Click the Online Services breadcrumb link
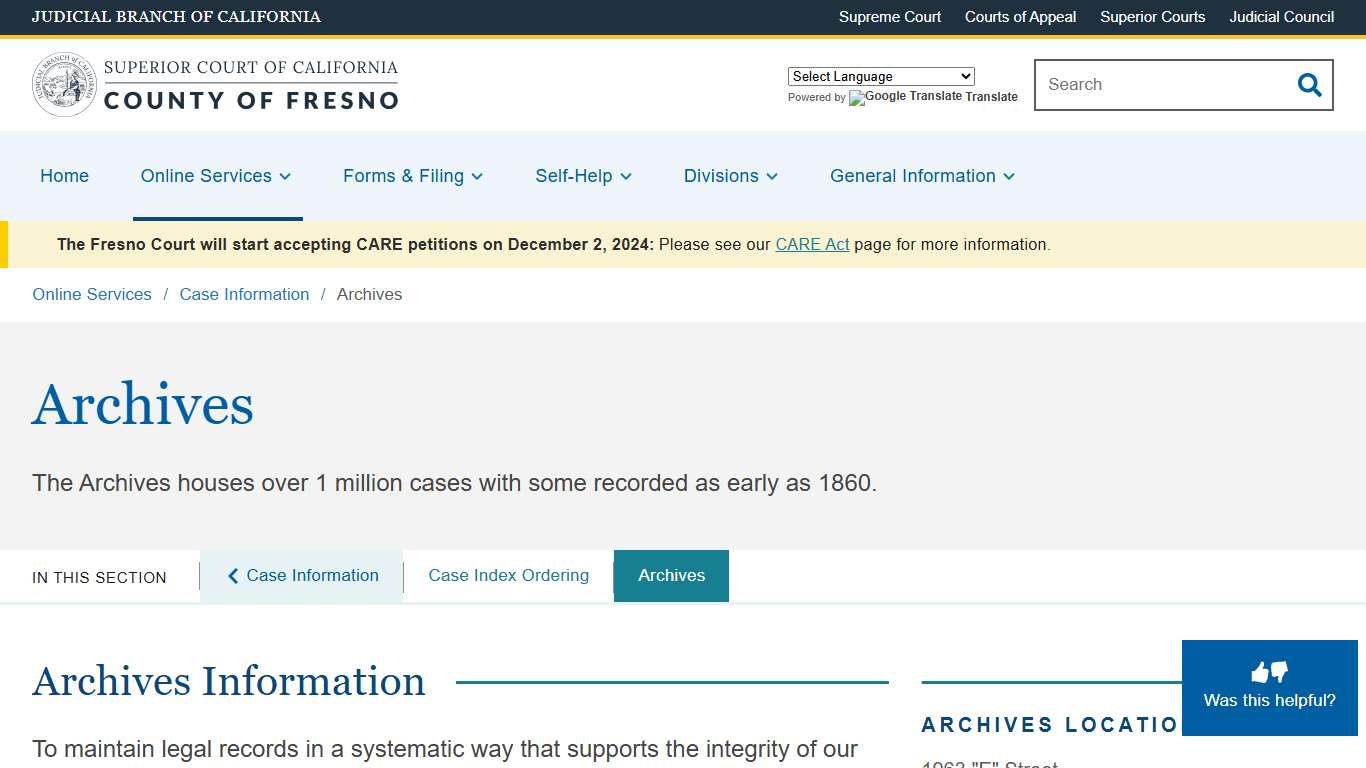This screenshot has height=768, width=1366. click(92, 295)
